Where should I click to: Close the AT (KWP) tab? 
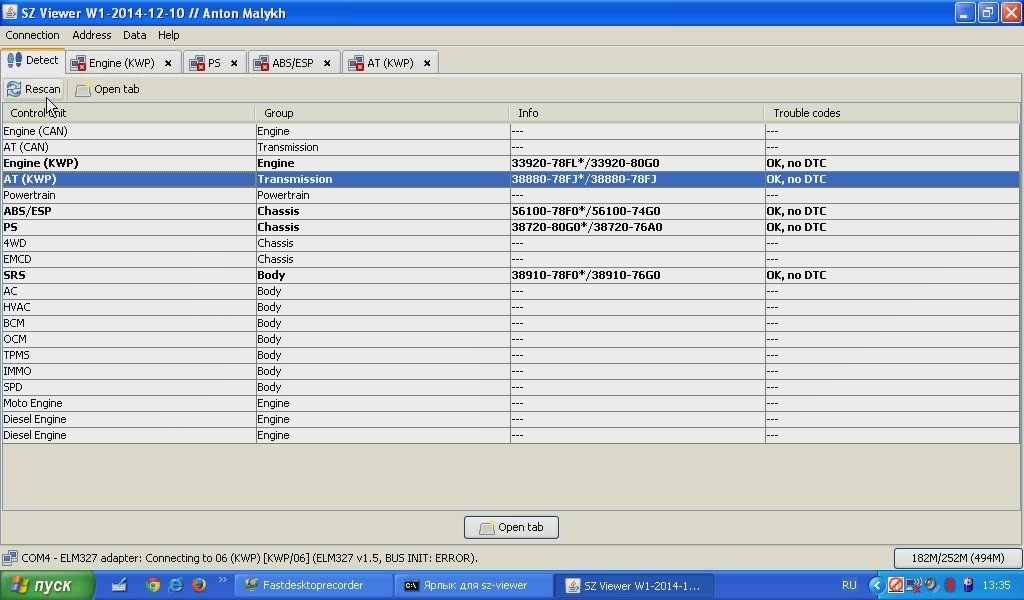[427, 63]
